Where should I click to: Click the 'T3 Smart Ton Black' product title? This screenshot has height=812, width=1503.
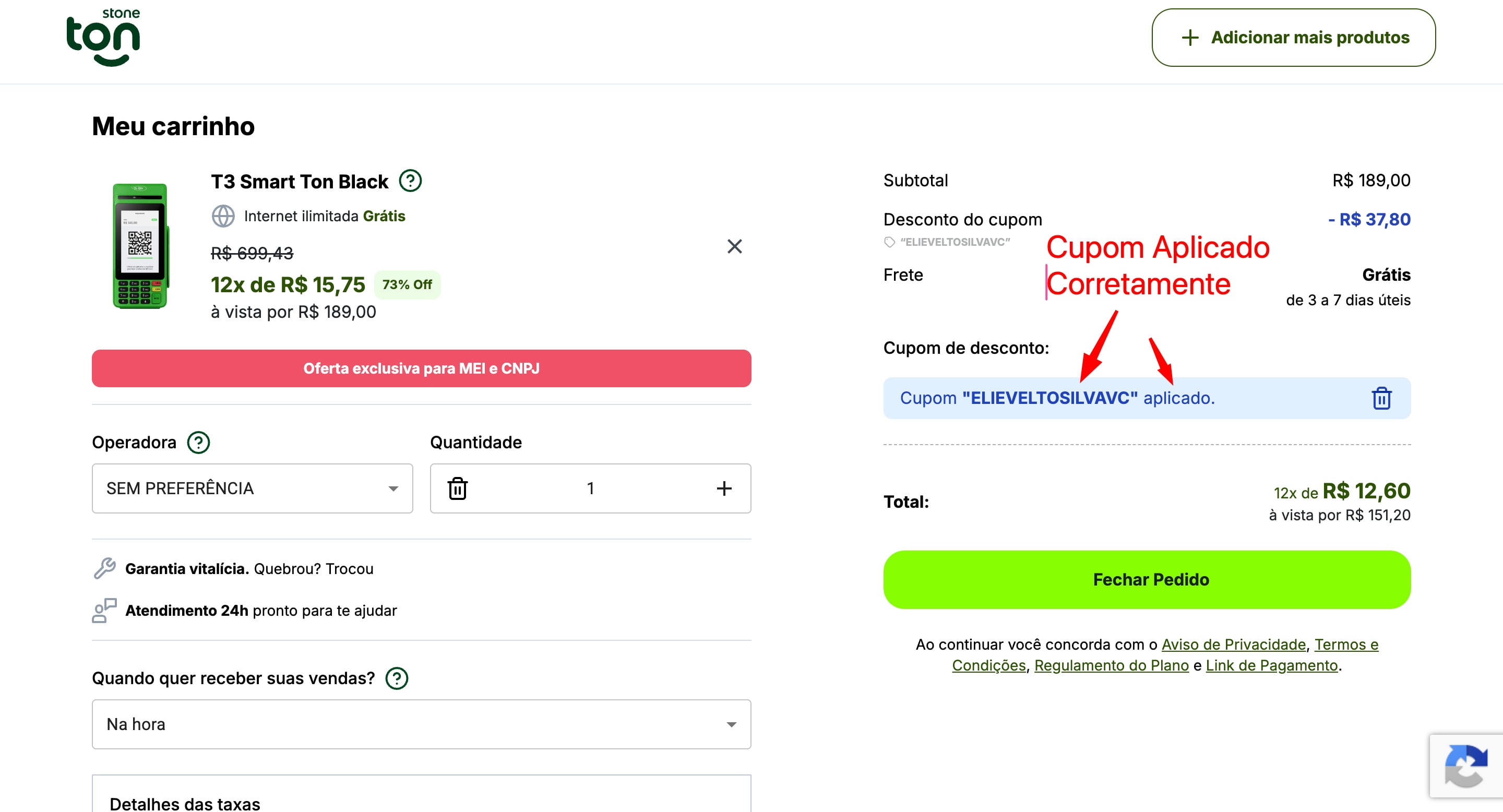tap(300, 182)
